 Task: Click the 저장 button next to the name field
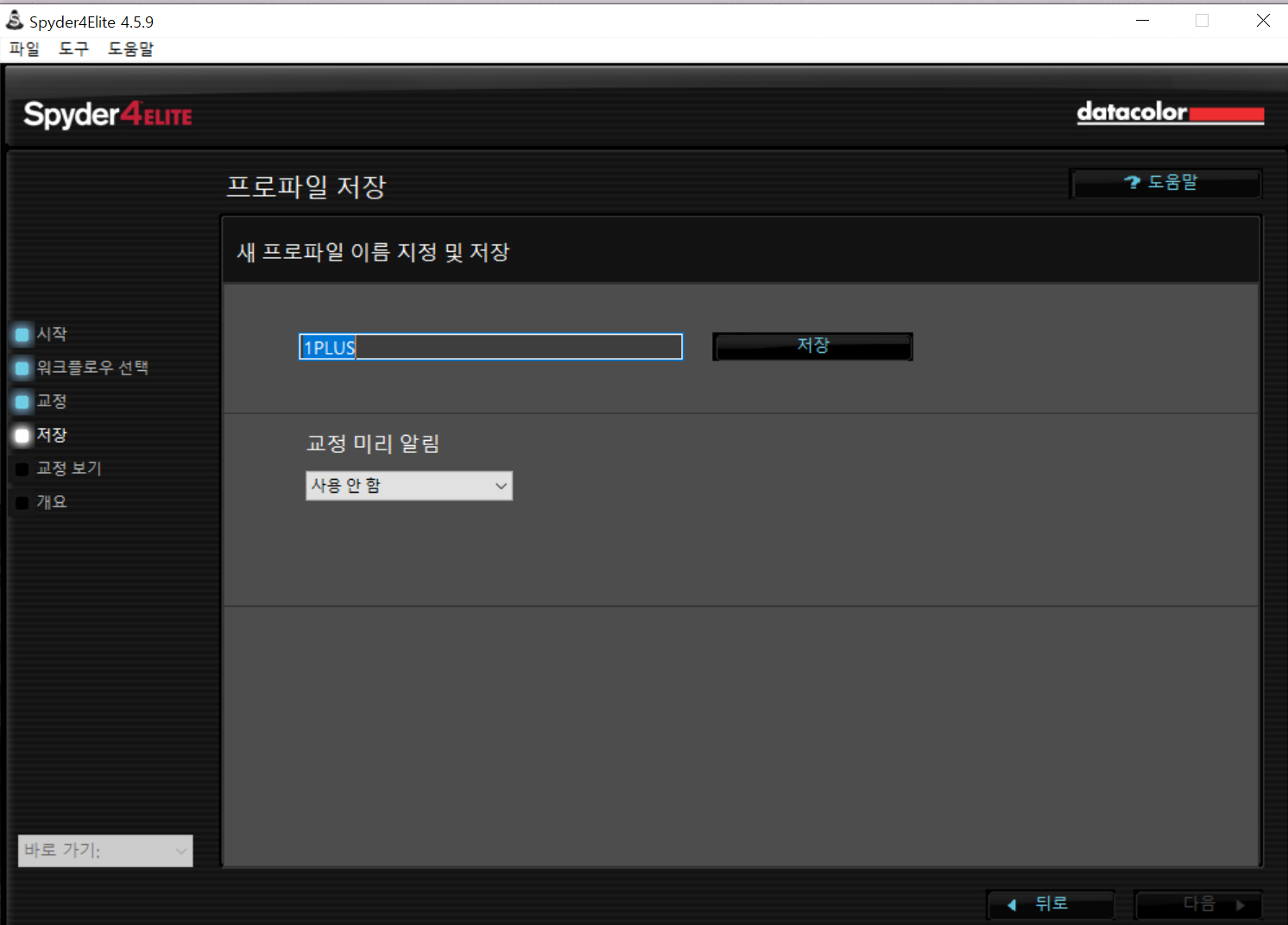[x=812, y=346]
